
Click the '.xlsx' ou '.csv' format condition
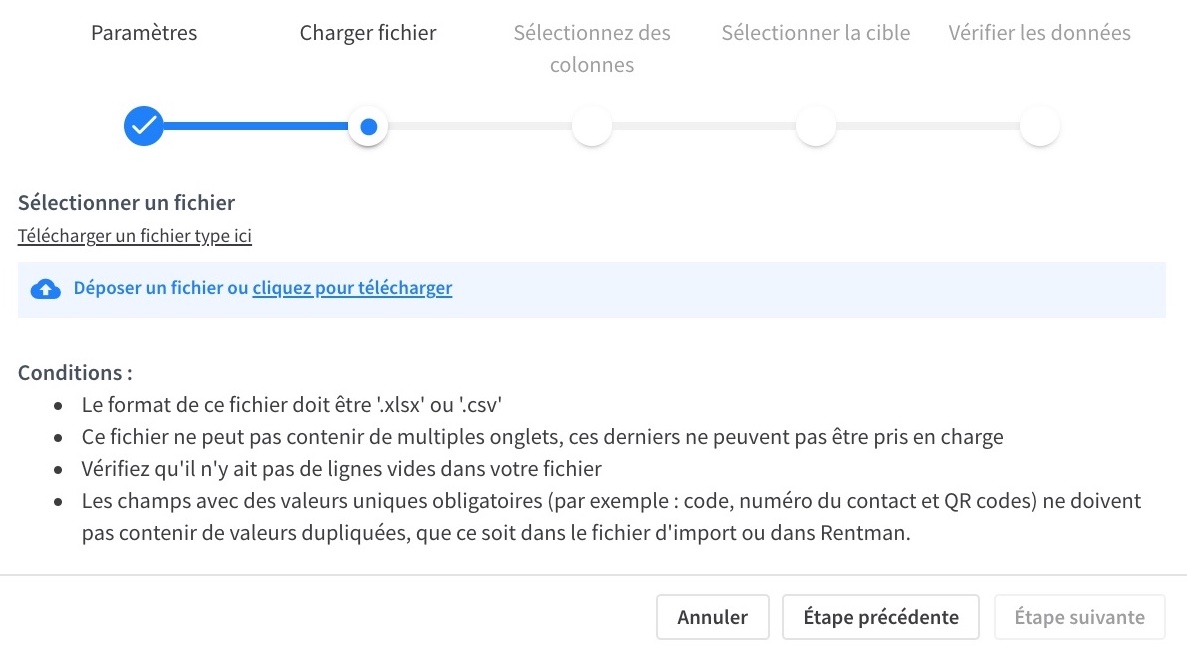[291, 404]
